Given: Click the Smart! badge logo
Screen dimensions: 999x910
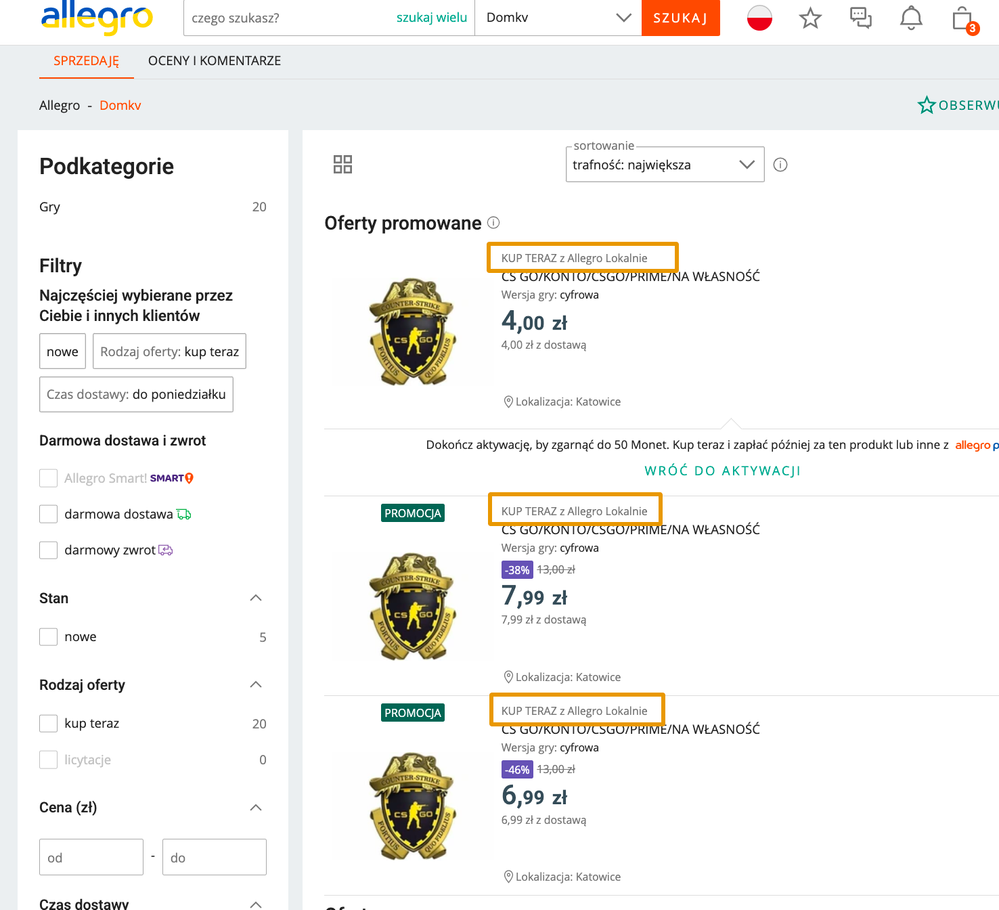Looking at the screenshot, I should (x=172, y=478).
